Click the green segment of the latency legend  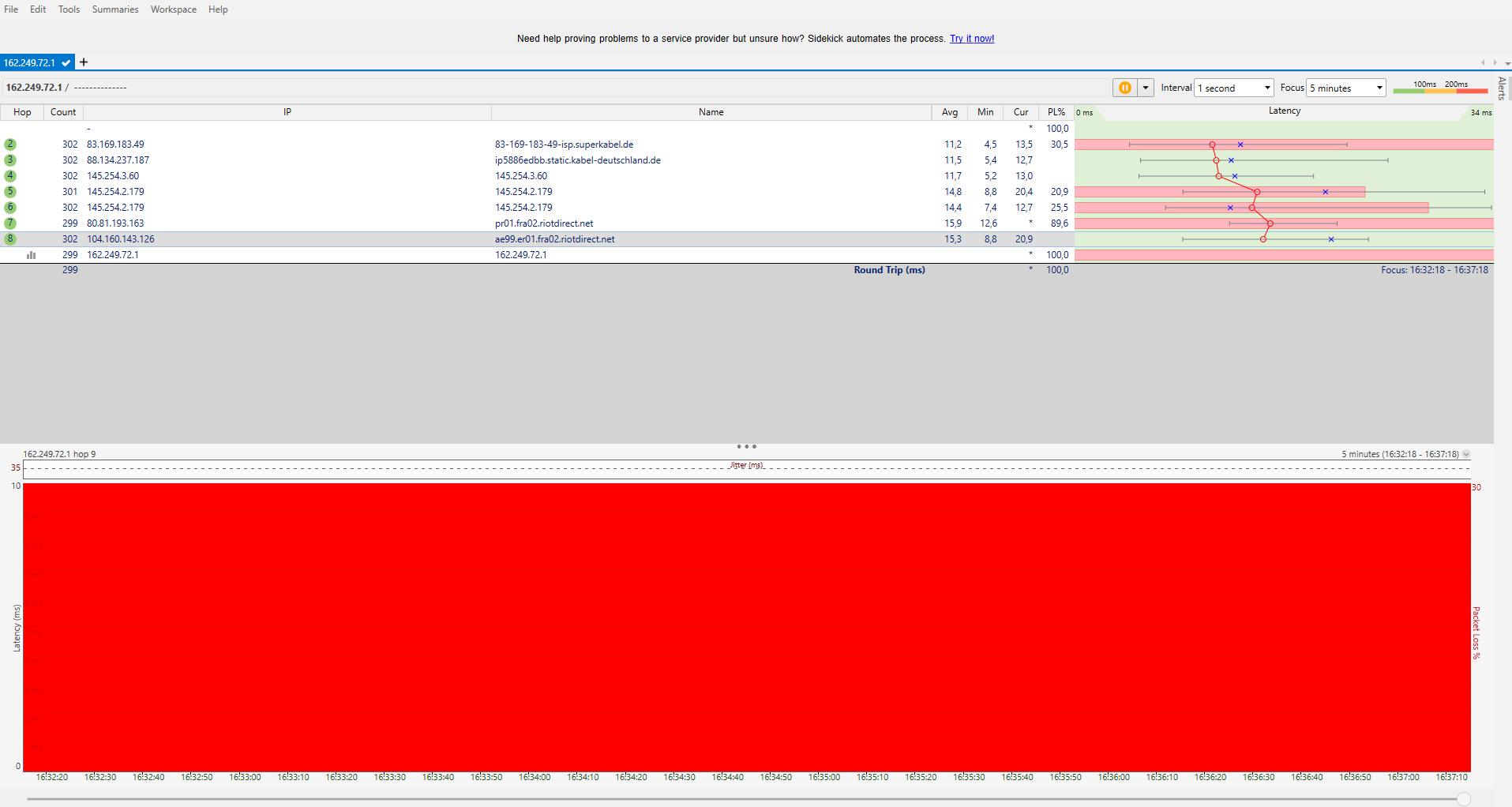pos(1409,91)
